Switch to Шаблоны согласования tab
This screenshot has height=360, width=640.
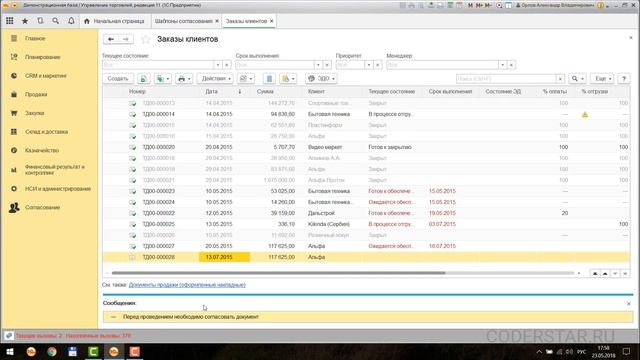[x=183, y=21]
